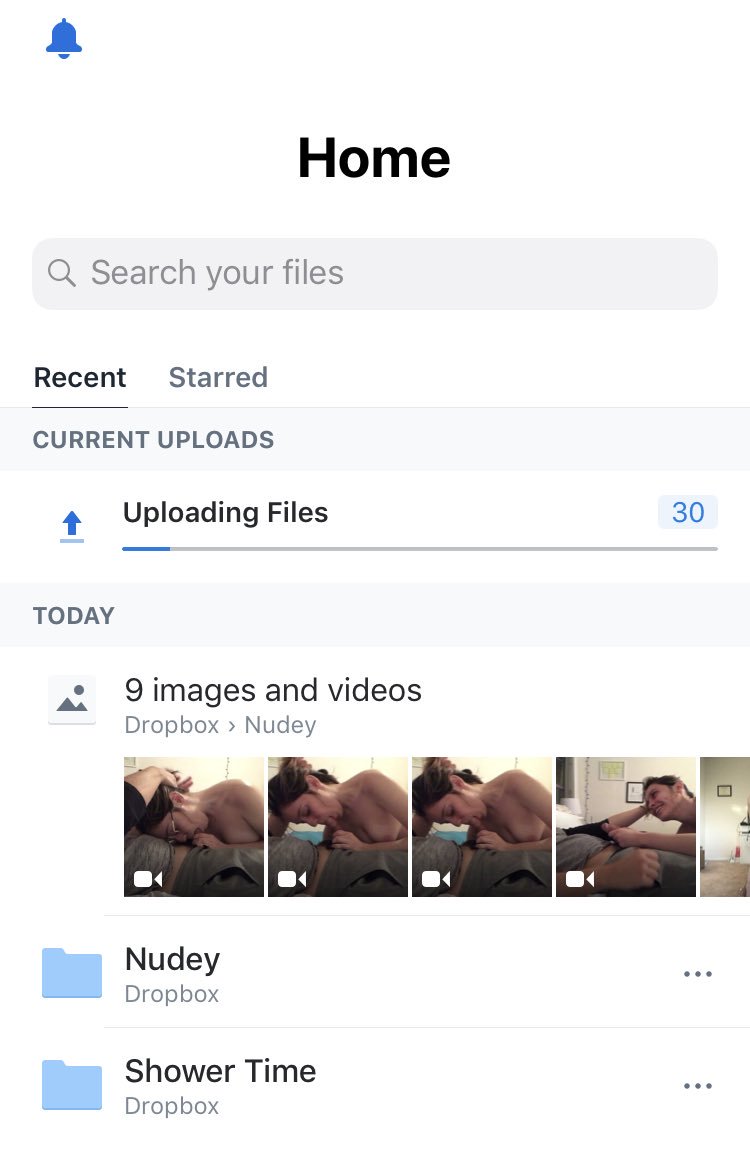Open the 9 images and videos entry

273,690
